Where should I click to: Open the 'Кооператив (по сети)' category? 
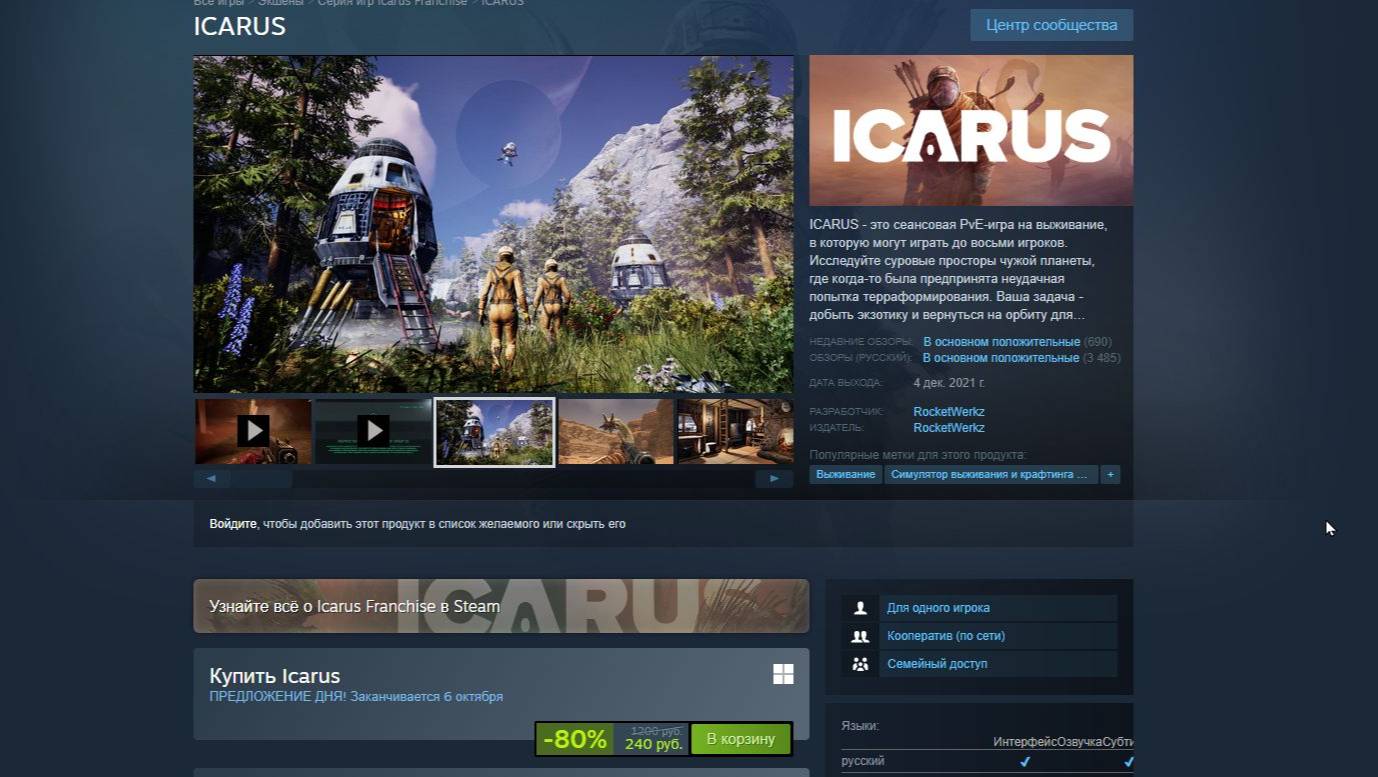tap(946, 636)
